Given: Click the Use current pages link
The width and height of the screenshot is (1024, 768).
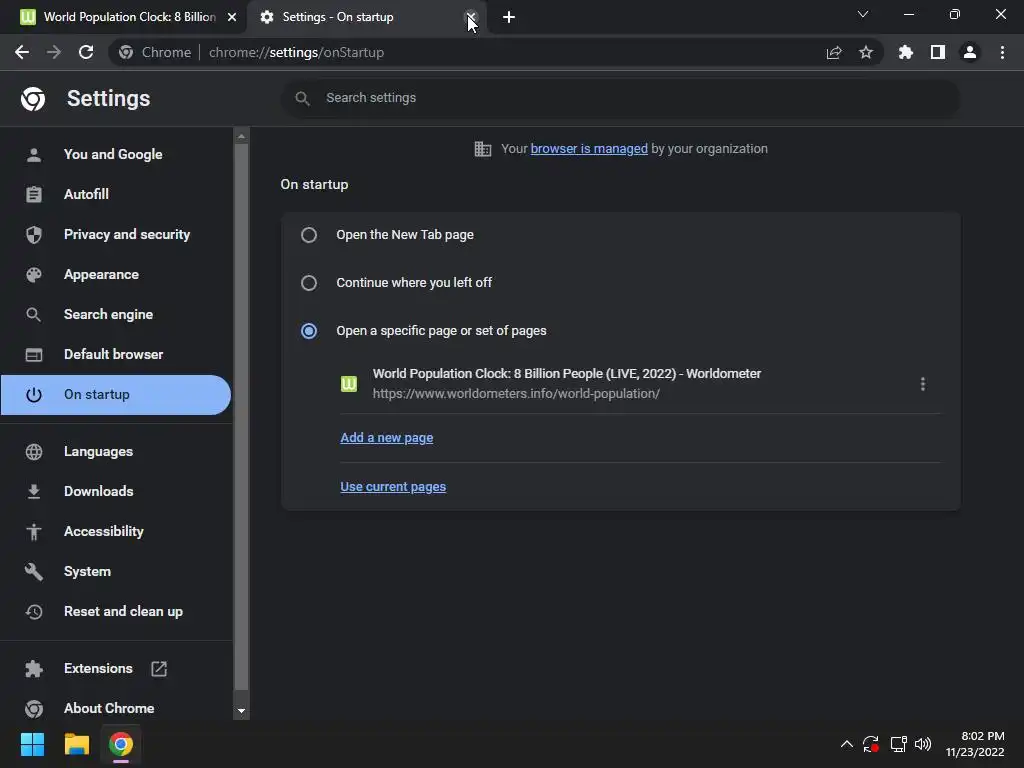Looking at the screenshot, I should 393,487.
